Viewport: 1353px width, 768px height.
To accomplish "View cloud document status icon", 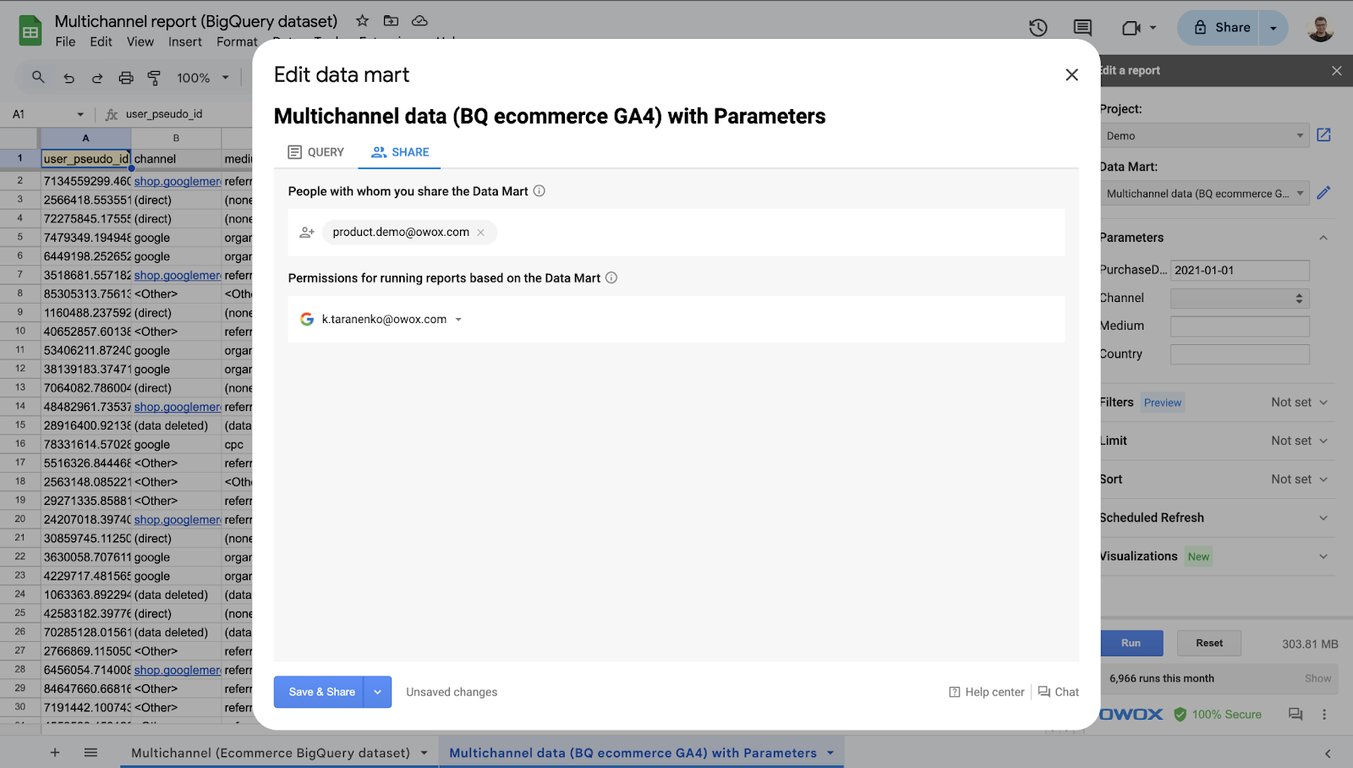I will (x=420, y=21).
